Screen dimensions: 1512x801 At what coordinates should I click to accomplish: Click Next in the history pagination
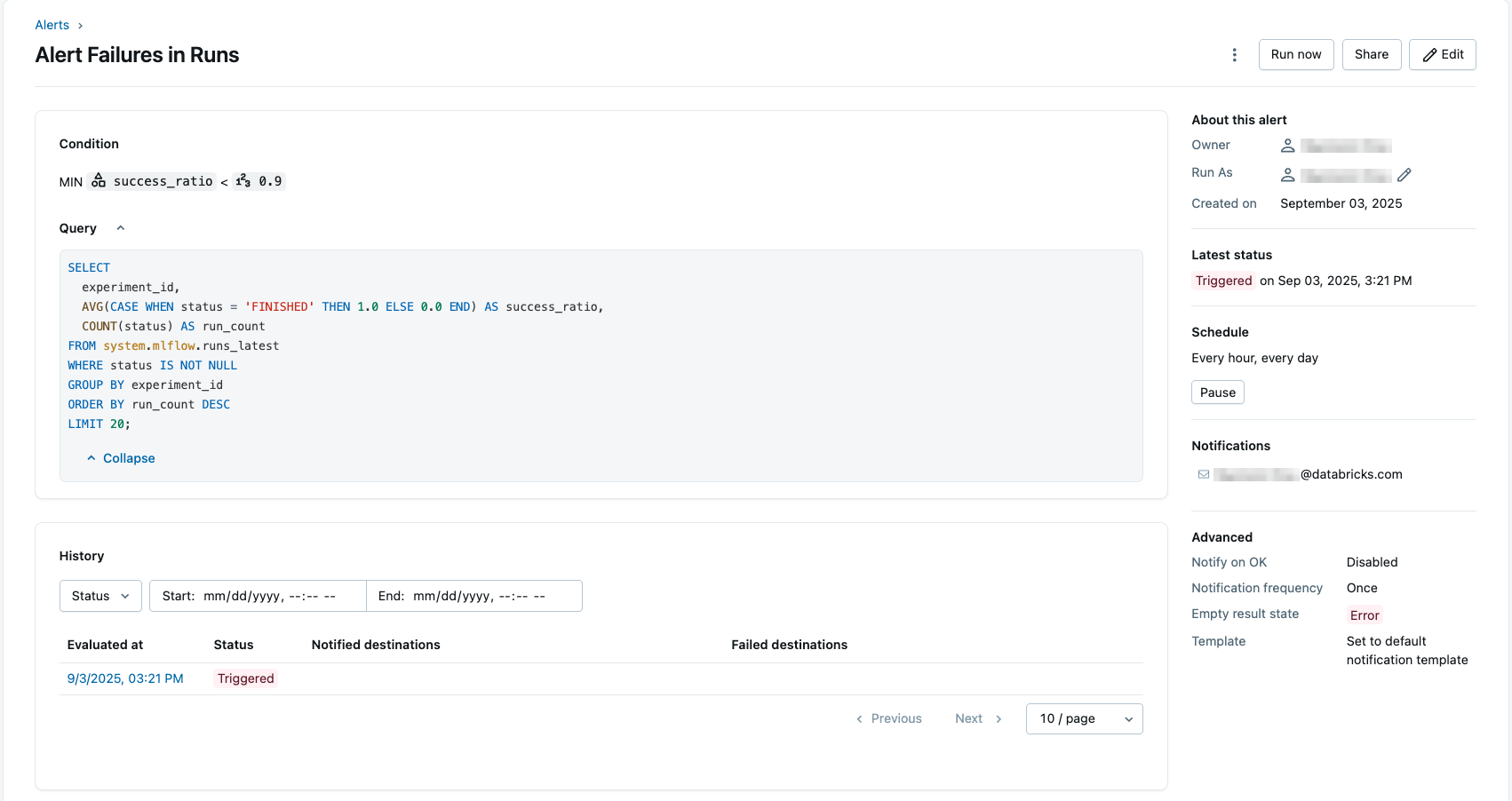coord(968,718)
